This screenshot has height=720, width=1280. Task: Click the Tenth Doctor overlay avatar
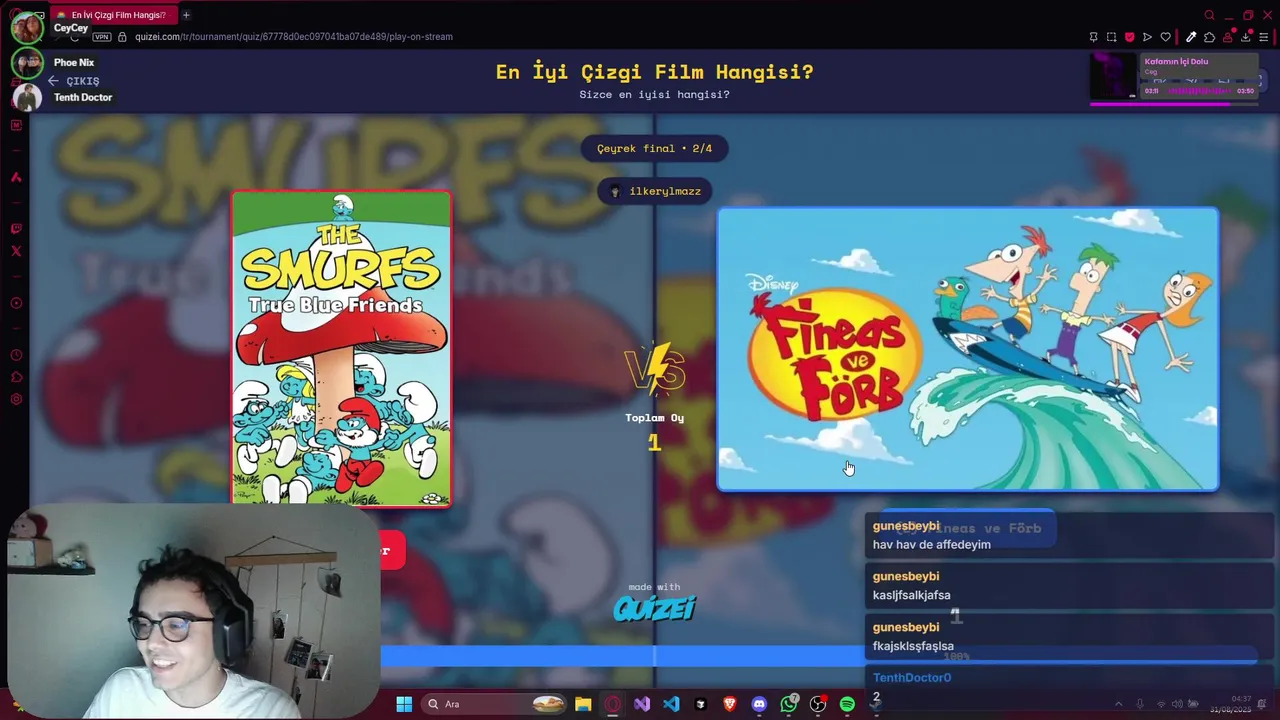pyautogui.click(x=27, y=97)
